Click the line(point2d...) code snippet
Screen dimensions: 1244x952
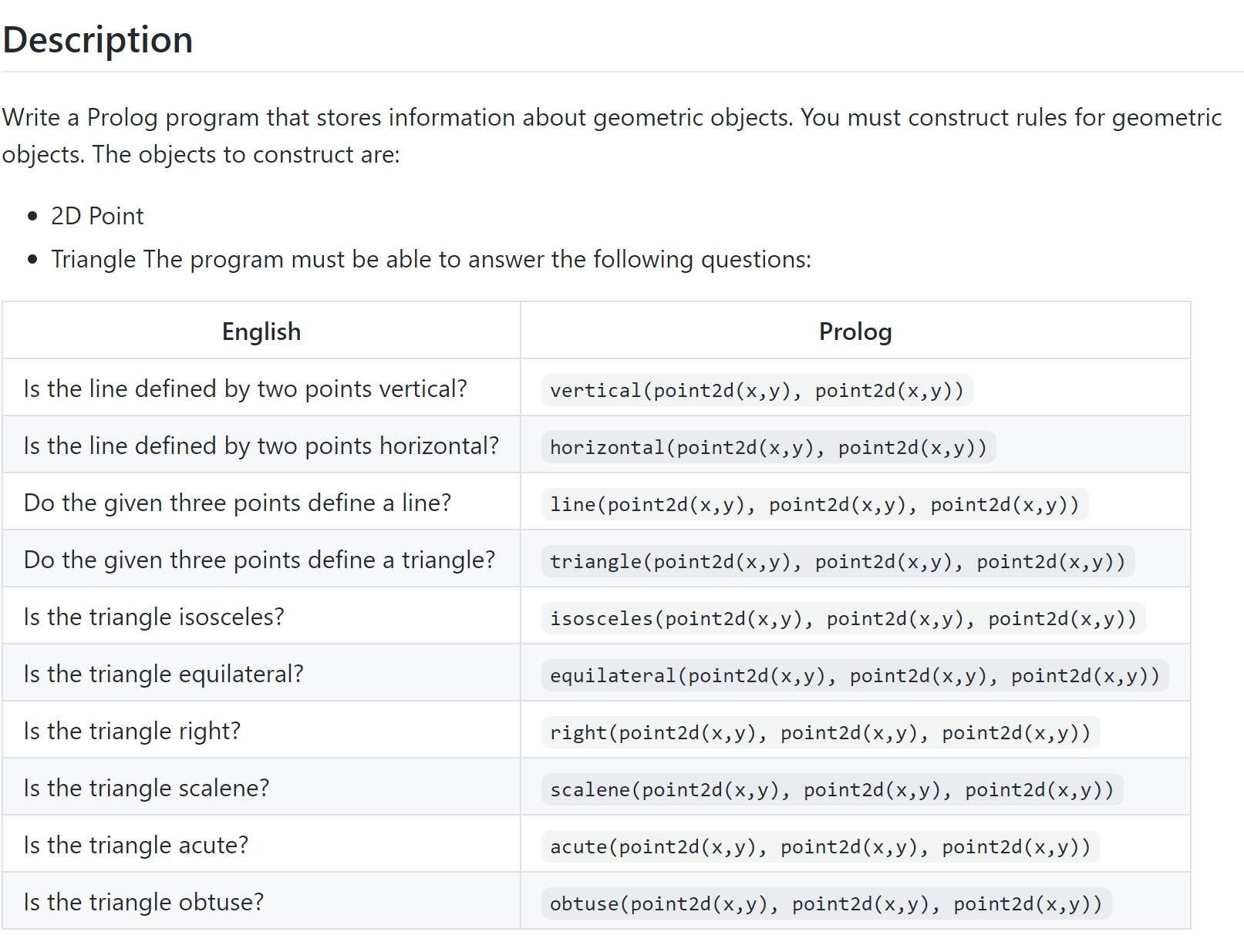(814, 505)
